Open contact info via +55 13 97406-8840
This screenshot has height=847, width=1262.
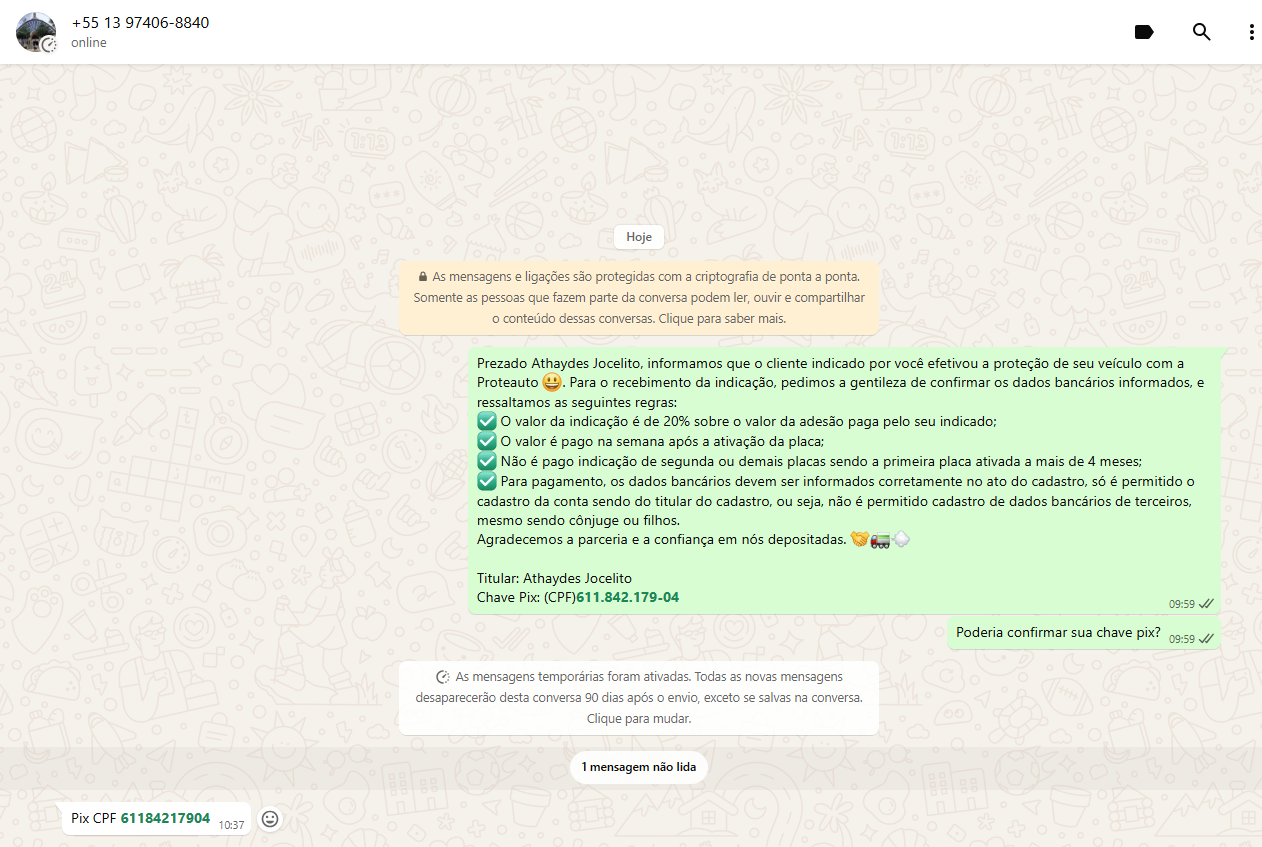[x=140, y=22]
